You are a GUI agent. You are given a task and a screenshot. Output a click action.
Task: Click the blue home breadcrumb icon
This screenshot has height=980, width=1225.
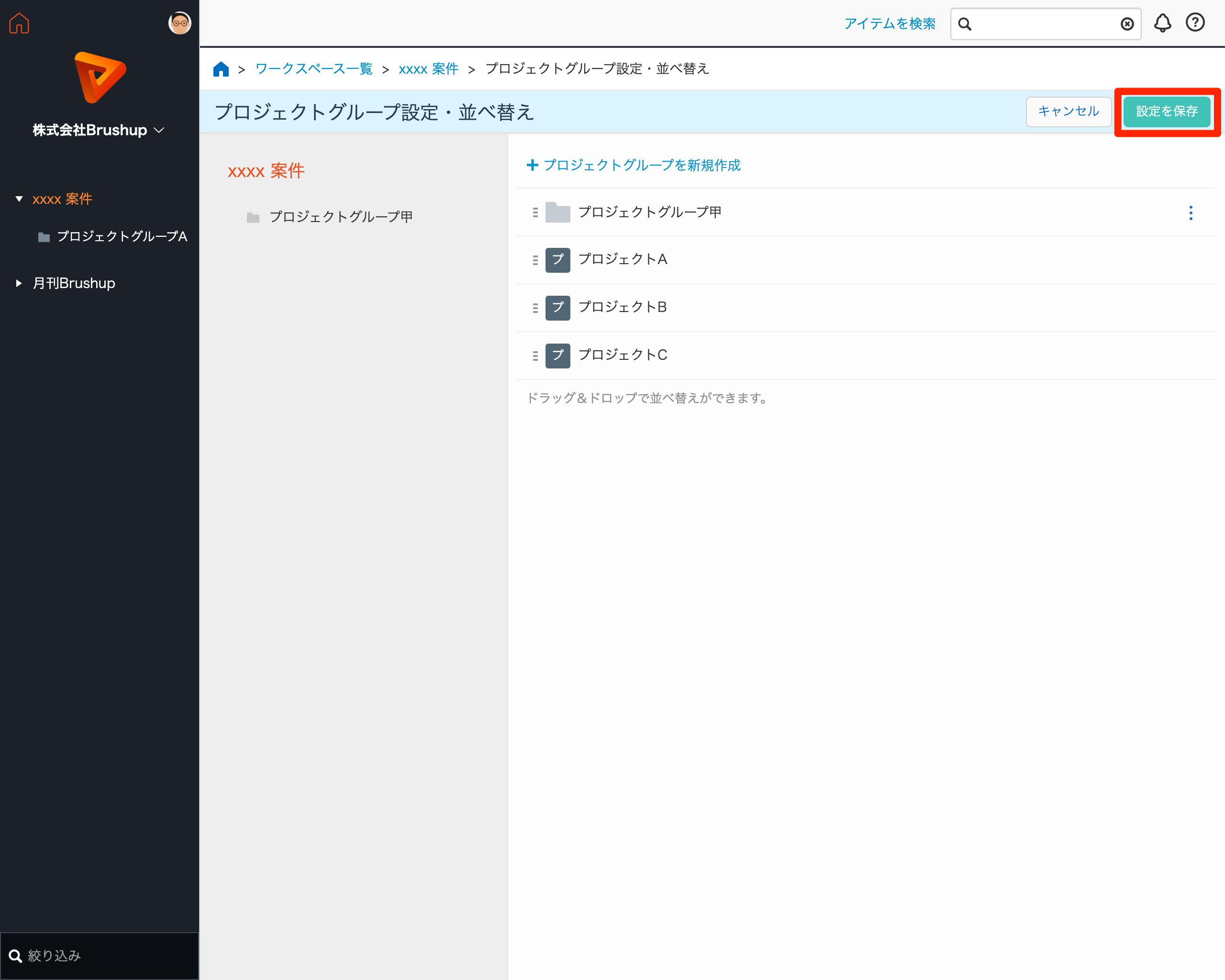[221, 69]
